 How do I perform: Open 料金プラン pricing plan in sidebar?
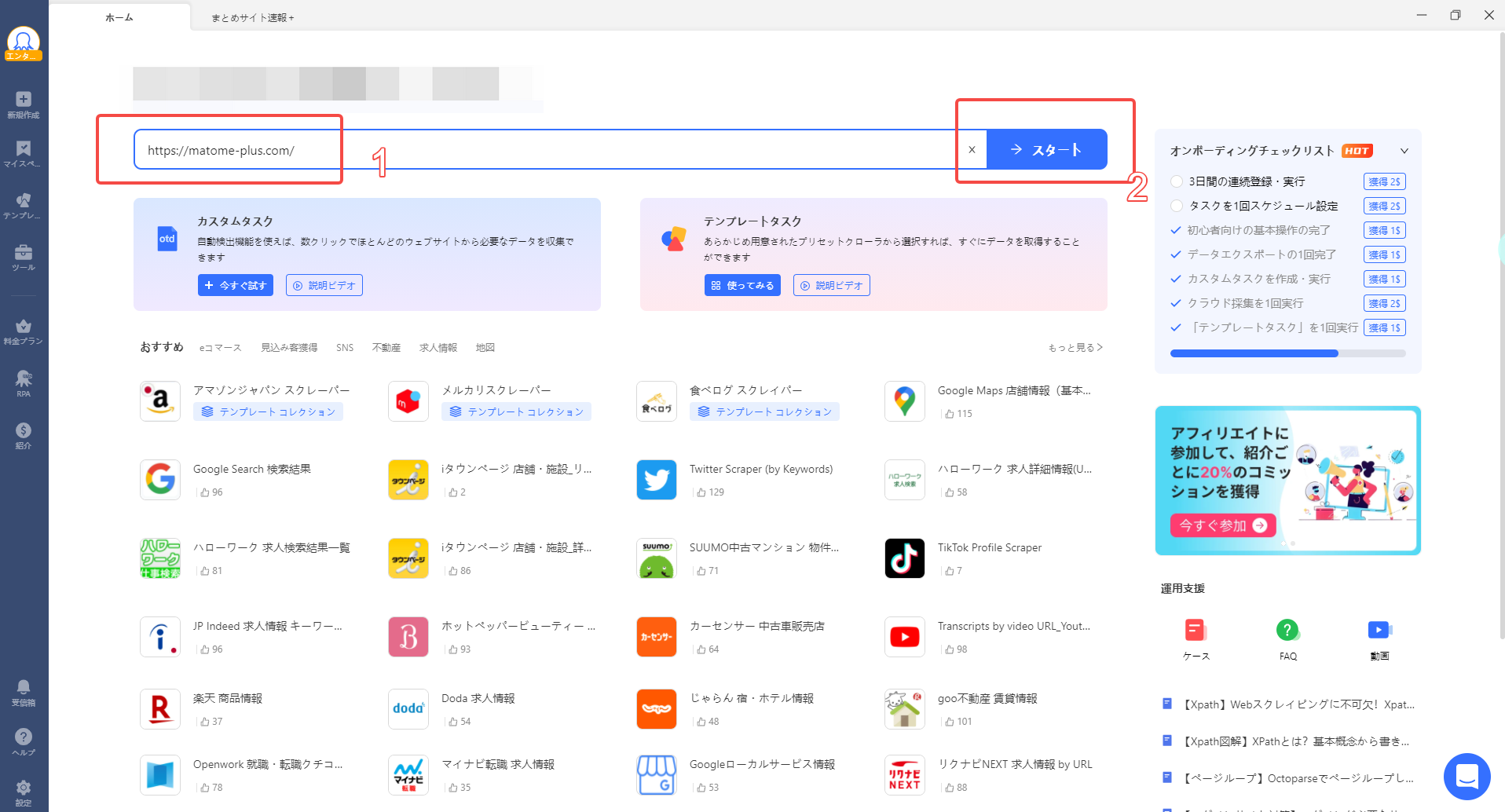tap(24, 329)
